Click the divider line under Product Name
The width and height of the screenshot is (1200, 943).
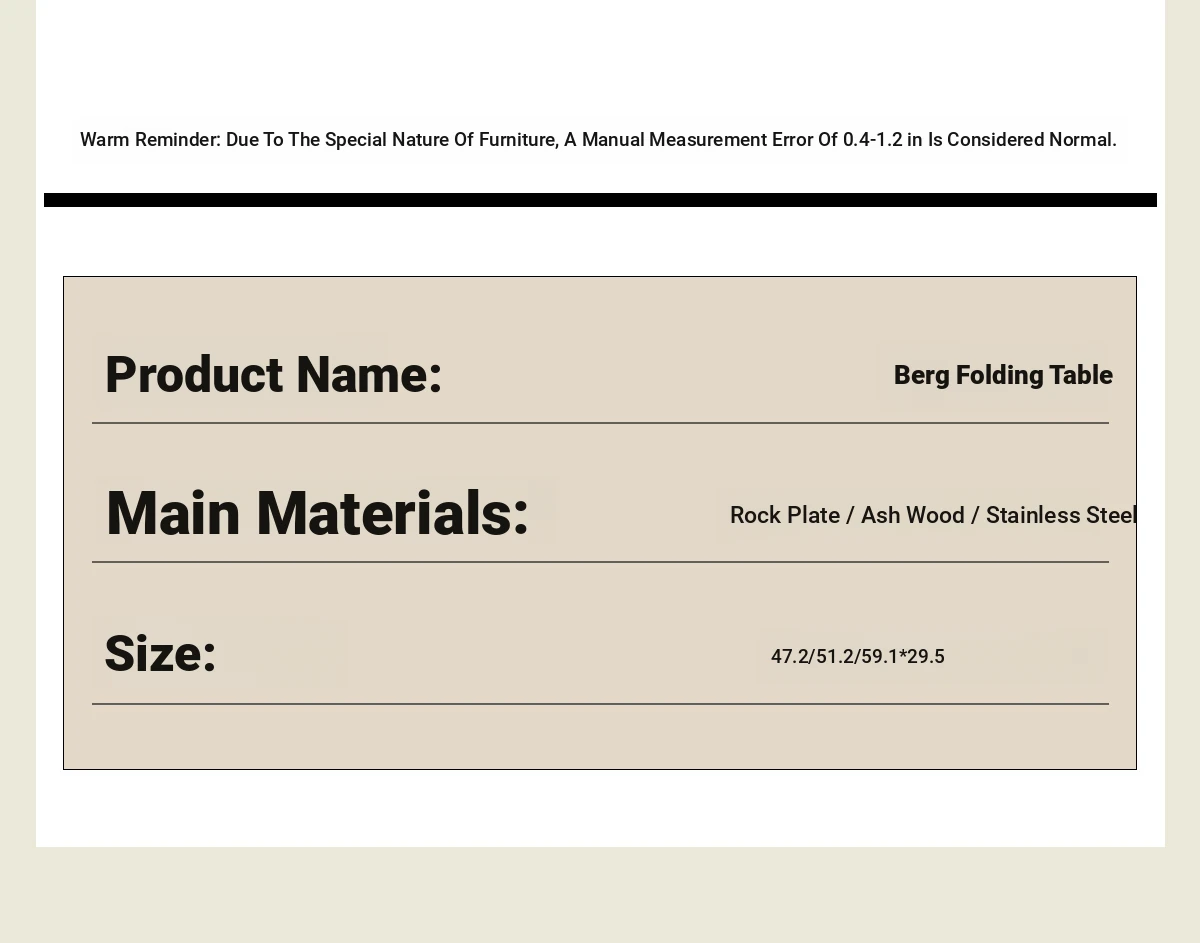600,423
